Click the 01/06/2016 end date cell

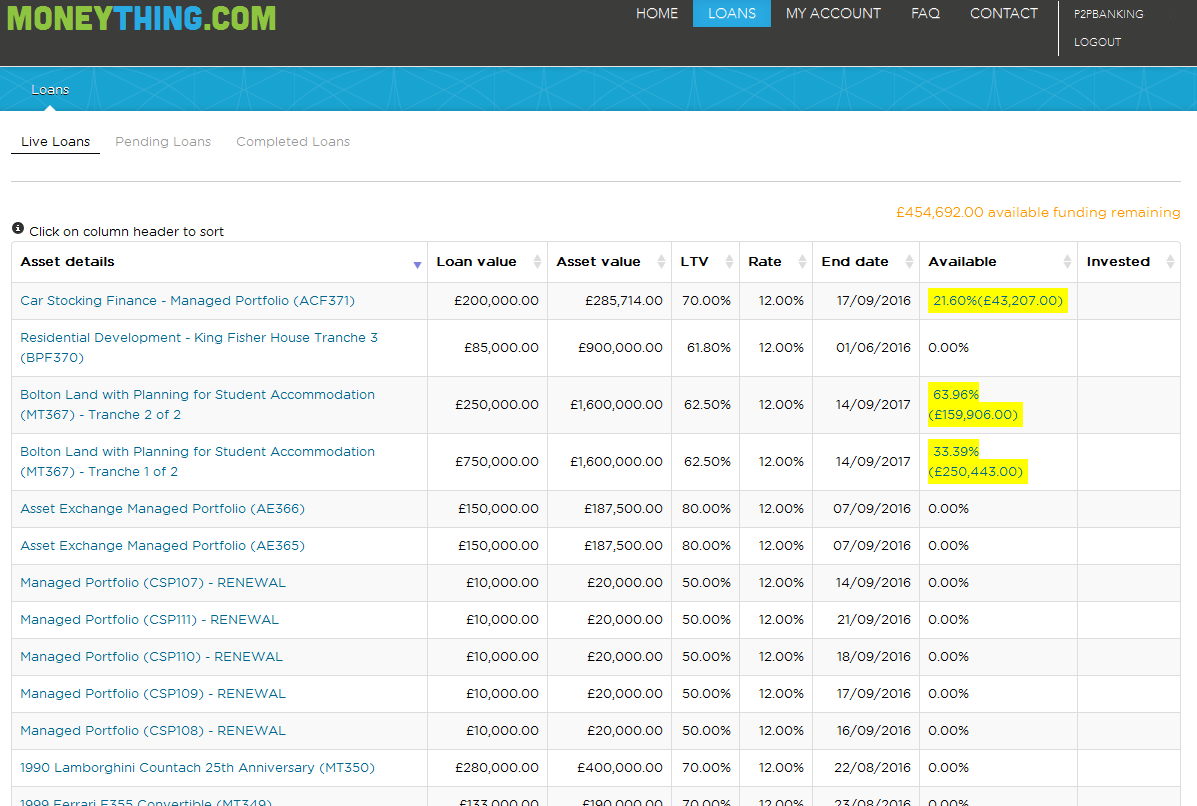[x=873, y=347]
